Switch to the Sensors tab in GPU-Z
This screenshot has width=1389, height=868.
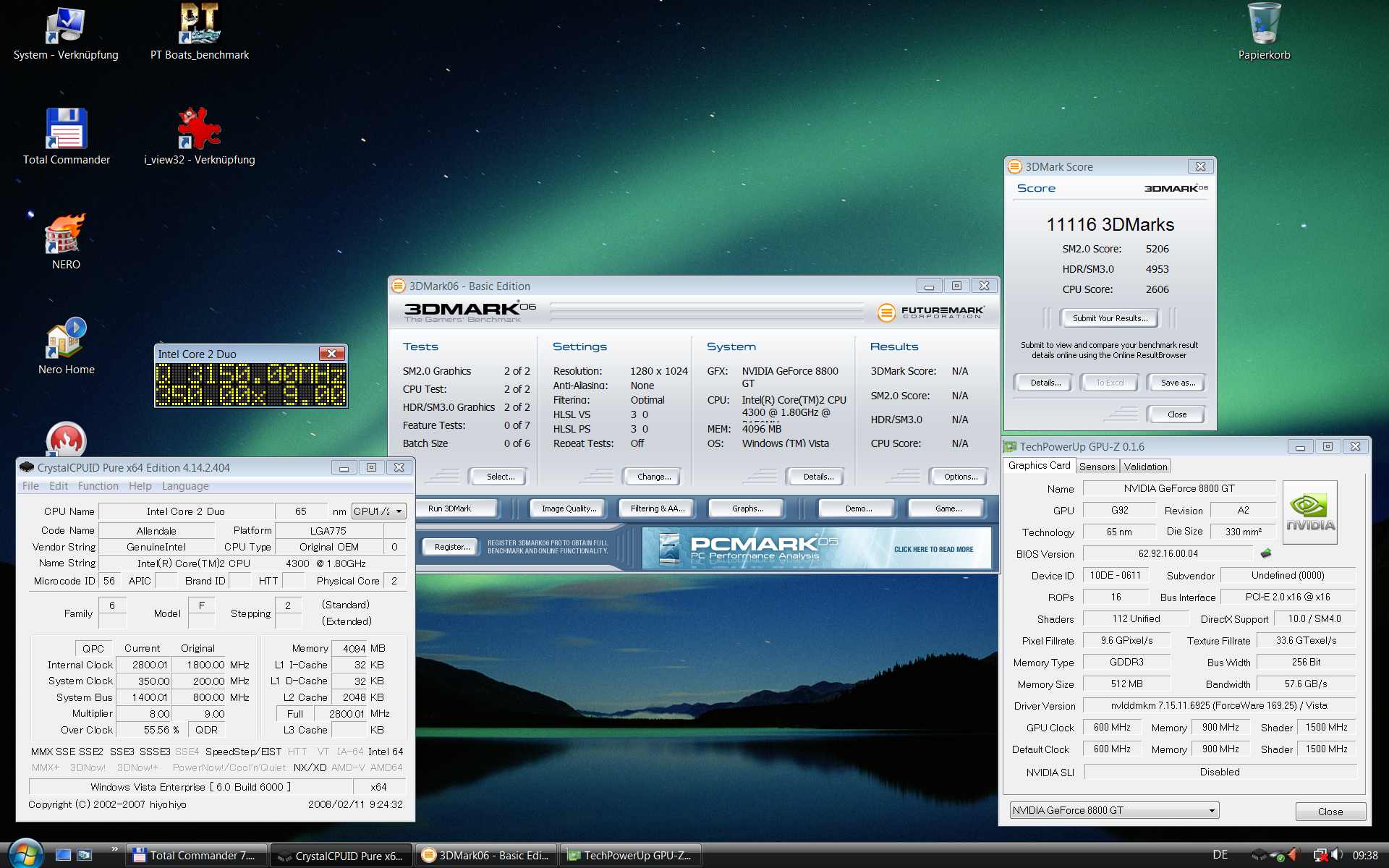pyautogui.click(x=1097, y=467)
